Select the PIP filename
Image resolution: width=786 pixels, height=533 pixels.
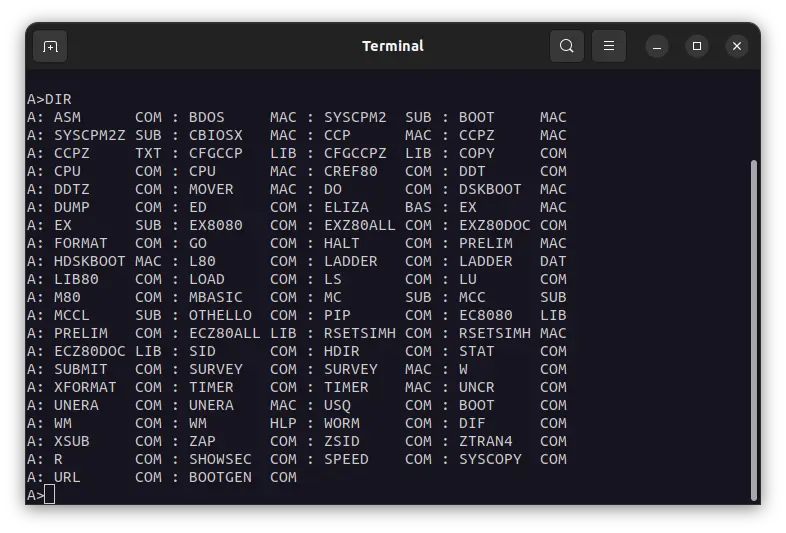[337, 315]
